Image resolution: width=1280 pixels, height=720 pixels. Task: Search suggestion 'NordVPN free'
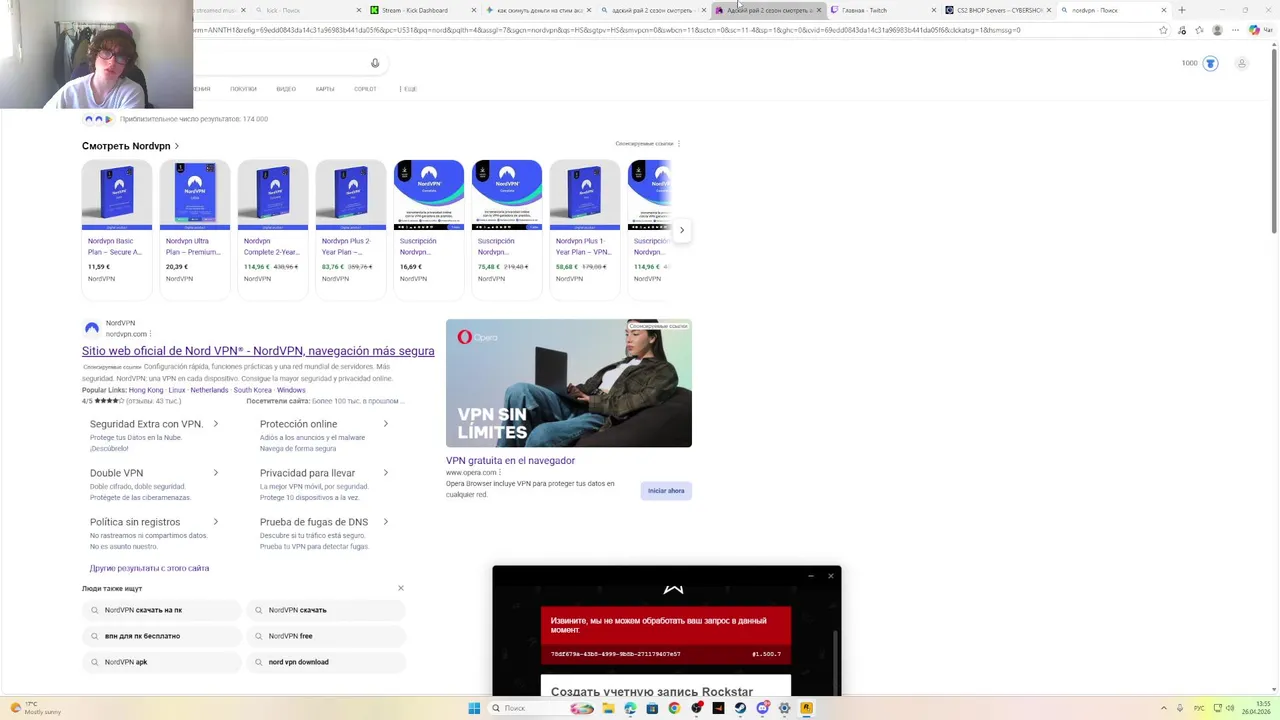pyautogui.click(x=326, y=636)
